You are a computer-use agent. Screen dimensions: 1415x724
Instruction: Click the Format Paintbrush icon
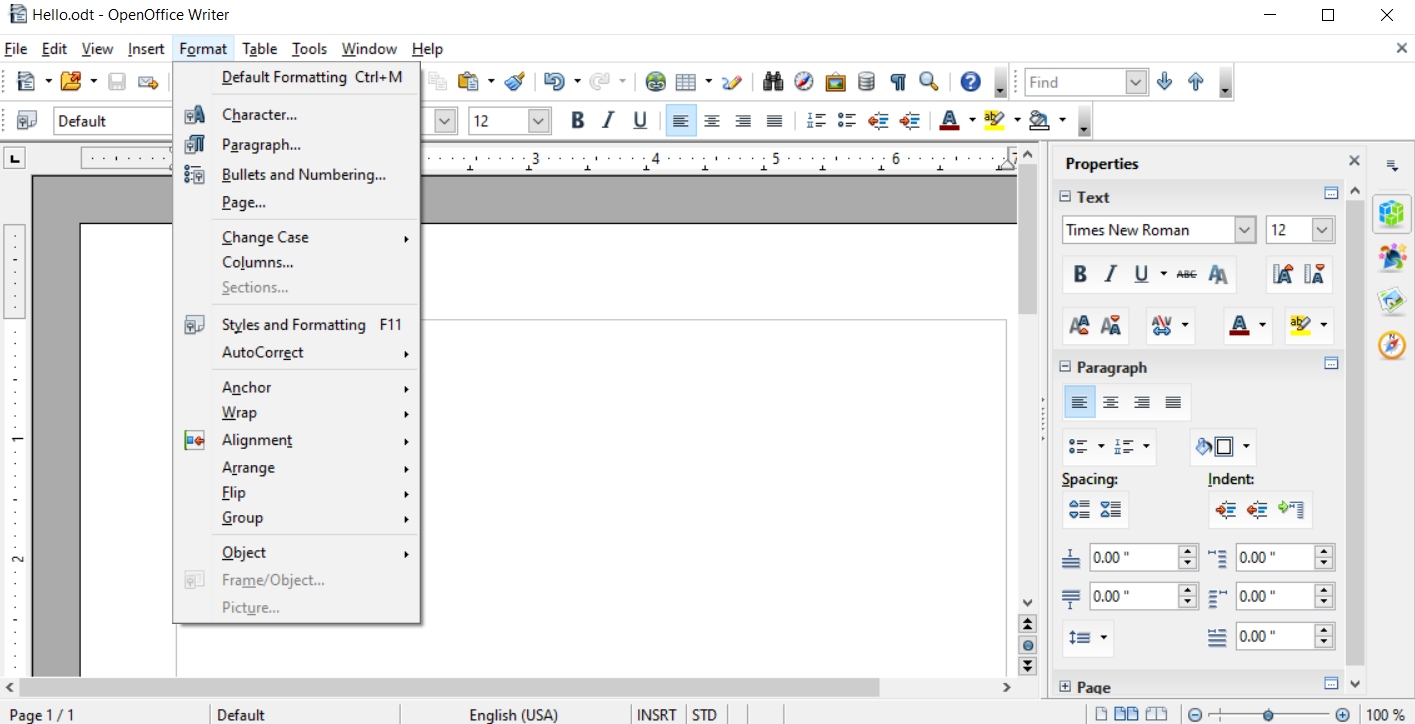click(514, 82)
